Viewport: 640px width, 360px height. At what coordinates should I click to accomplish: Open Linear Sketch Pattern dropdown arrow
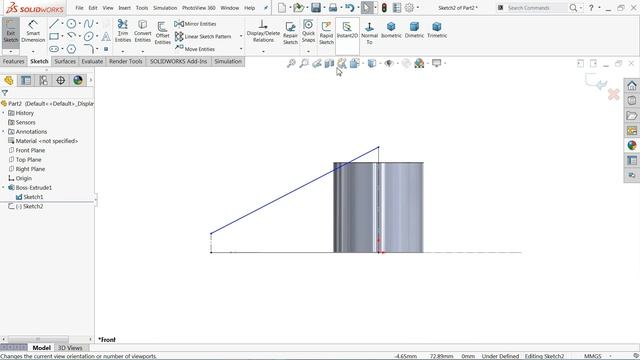pyautogui.click(x=241, y=37)
